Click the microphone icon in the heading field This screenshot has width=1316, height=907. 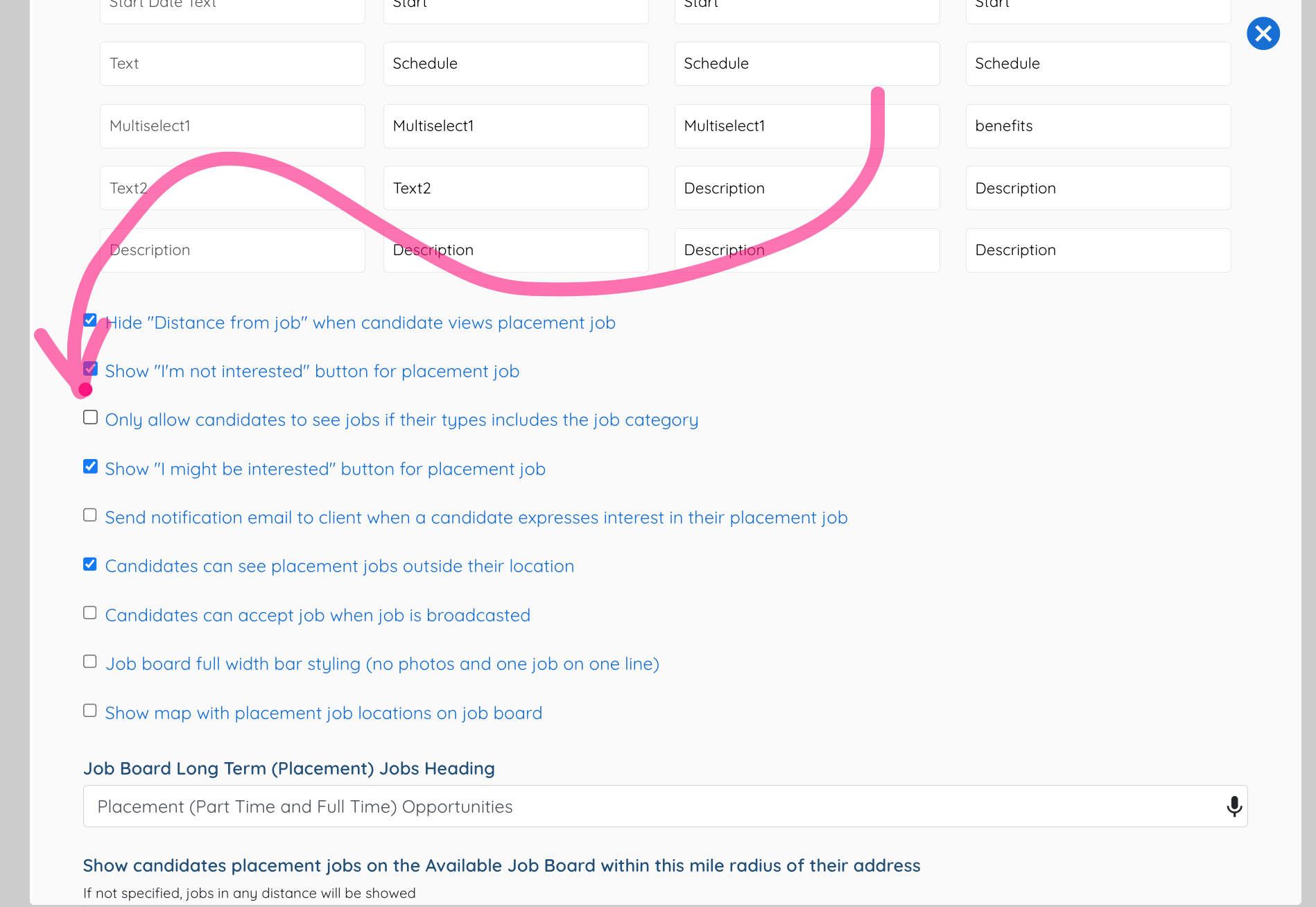1234,806
